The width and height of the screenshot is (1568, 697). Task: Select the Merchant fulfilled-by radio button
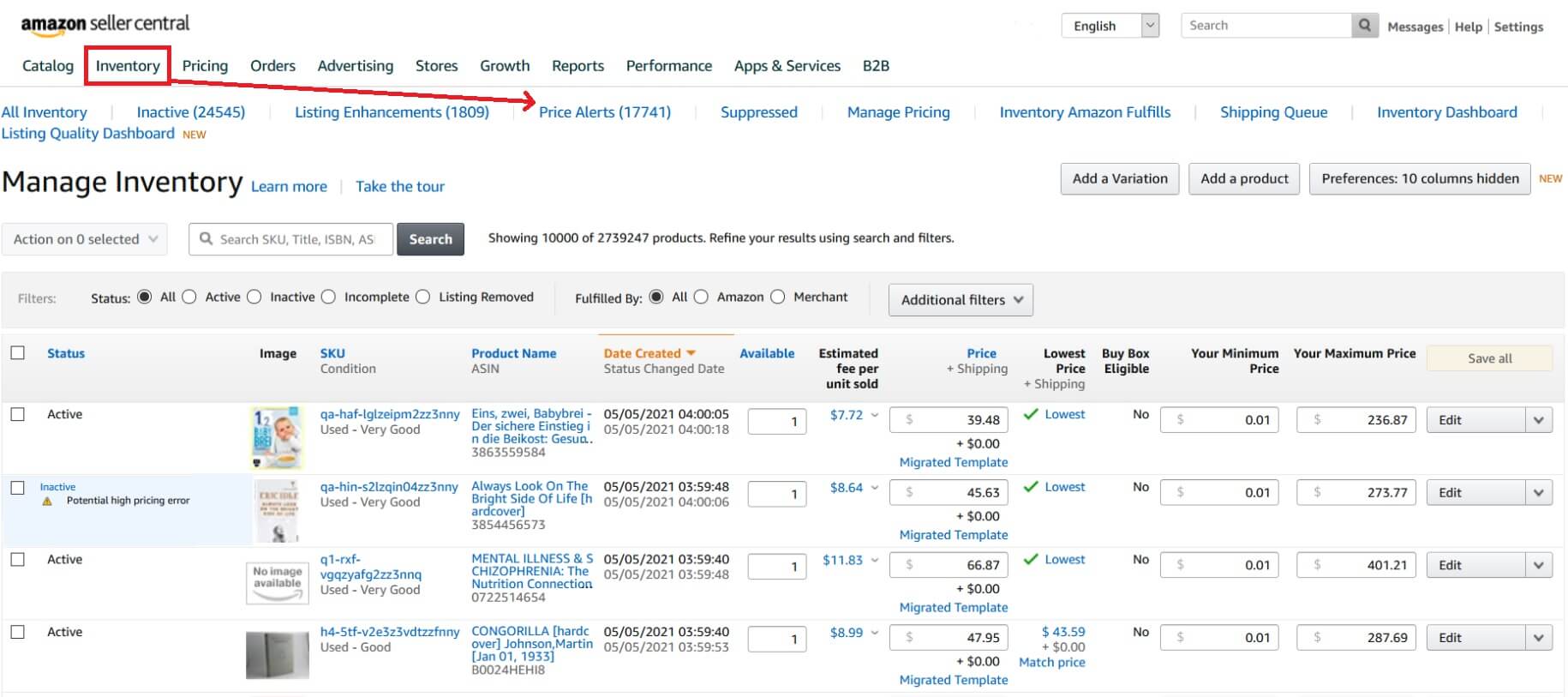778,297
